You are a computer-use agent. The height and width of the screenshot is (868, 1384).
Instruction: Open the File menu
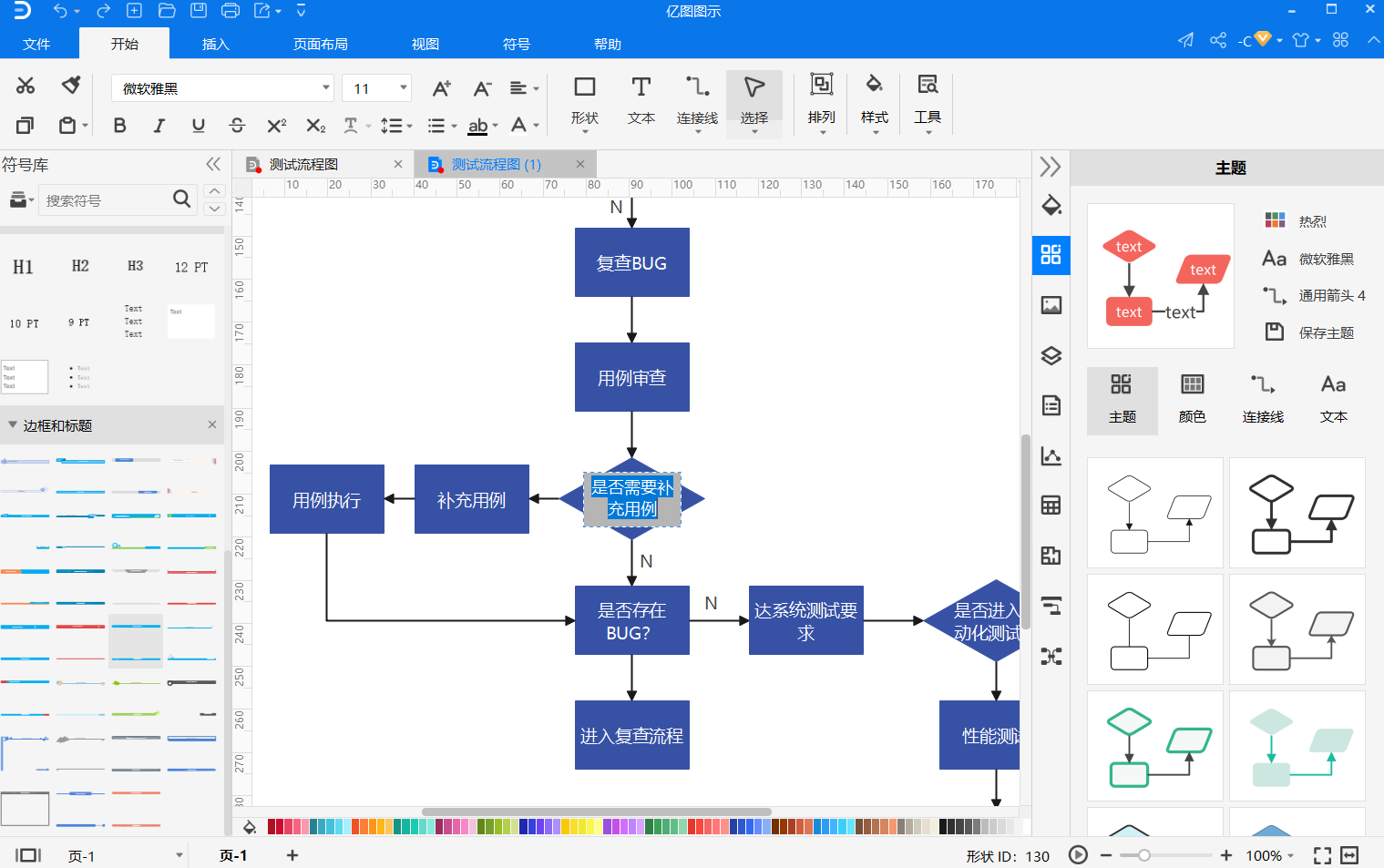pos(36,44)
